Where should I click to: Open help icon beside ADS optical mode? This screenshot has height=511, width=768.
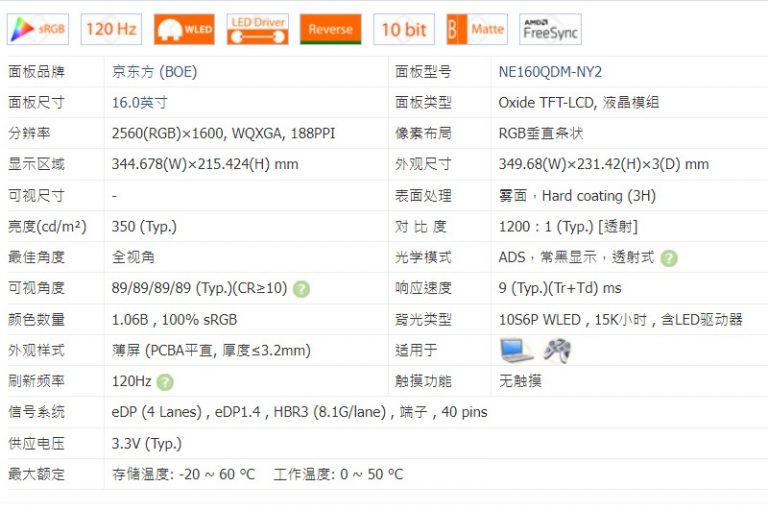[x=669, y=258]
